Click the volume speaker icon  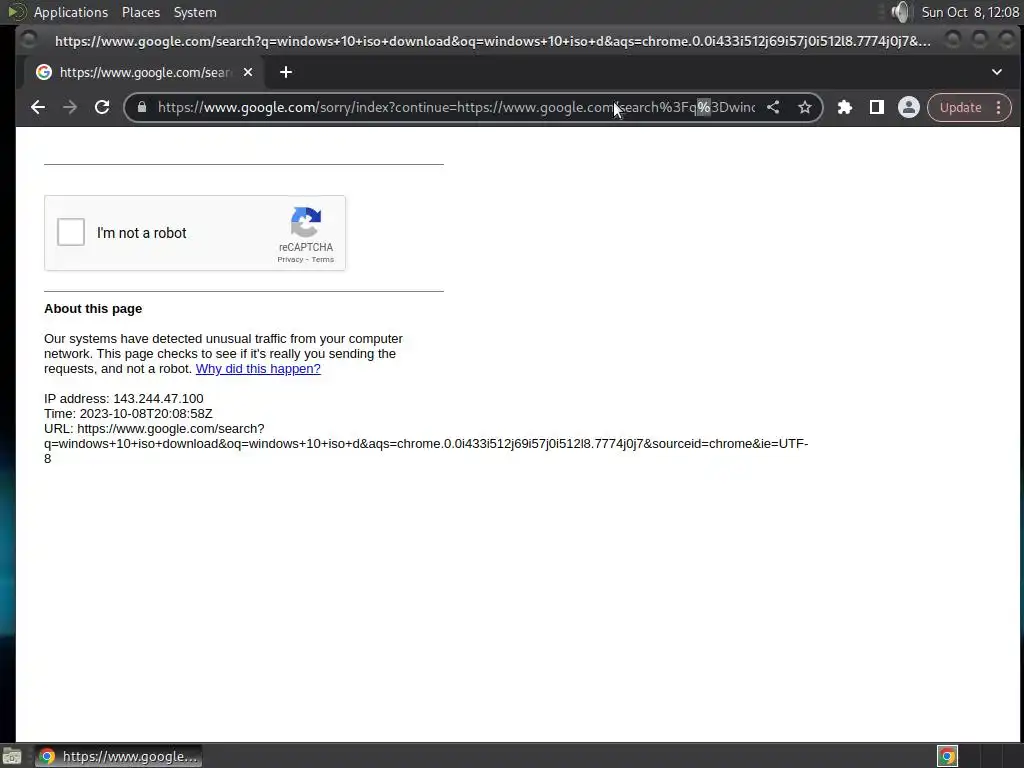[901, 12]
